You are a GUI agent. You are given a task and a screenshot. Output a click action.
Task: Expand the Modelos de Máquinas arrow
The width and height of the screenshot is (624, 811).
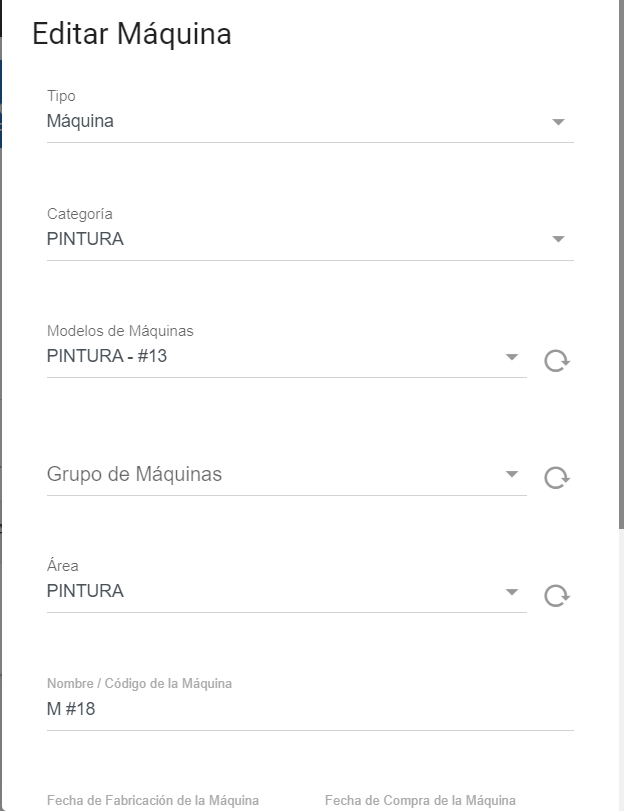[x=512, y=356]
